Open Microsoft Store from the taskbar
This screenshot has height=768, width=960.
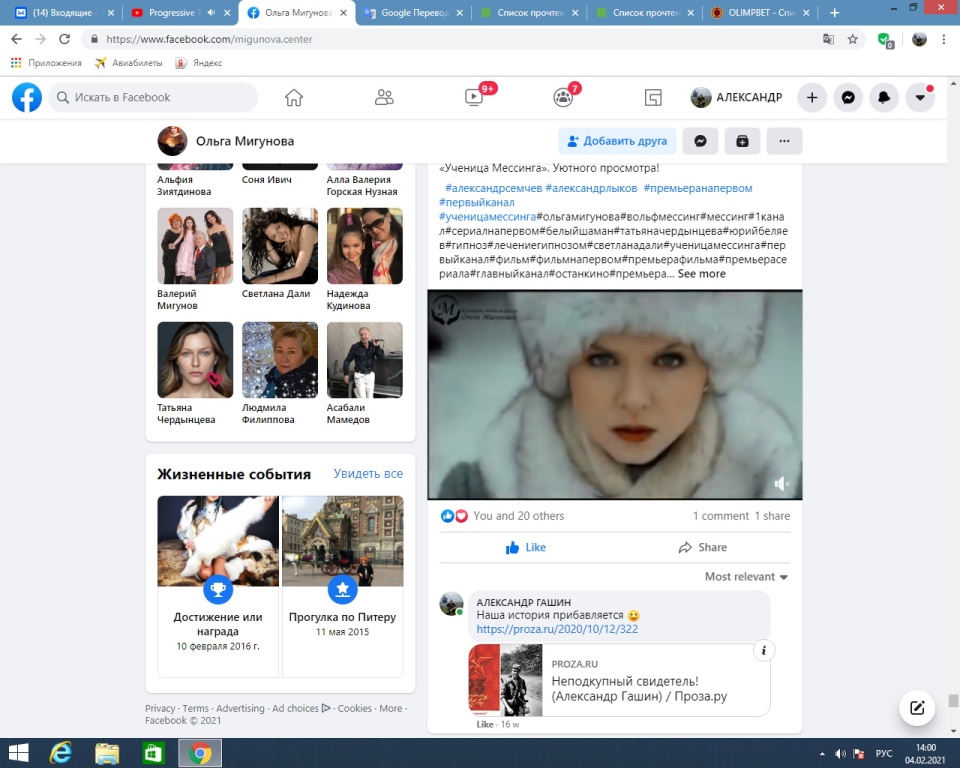pyautogui.click(x=153, y=753)
